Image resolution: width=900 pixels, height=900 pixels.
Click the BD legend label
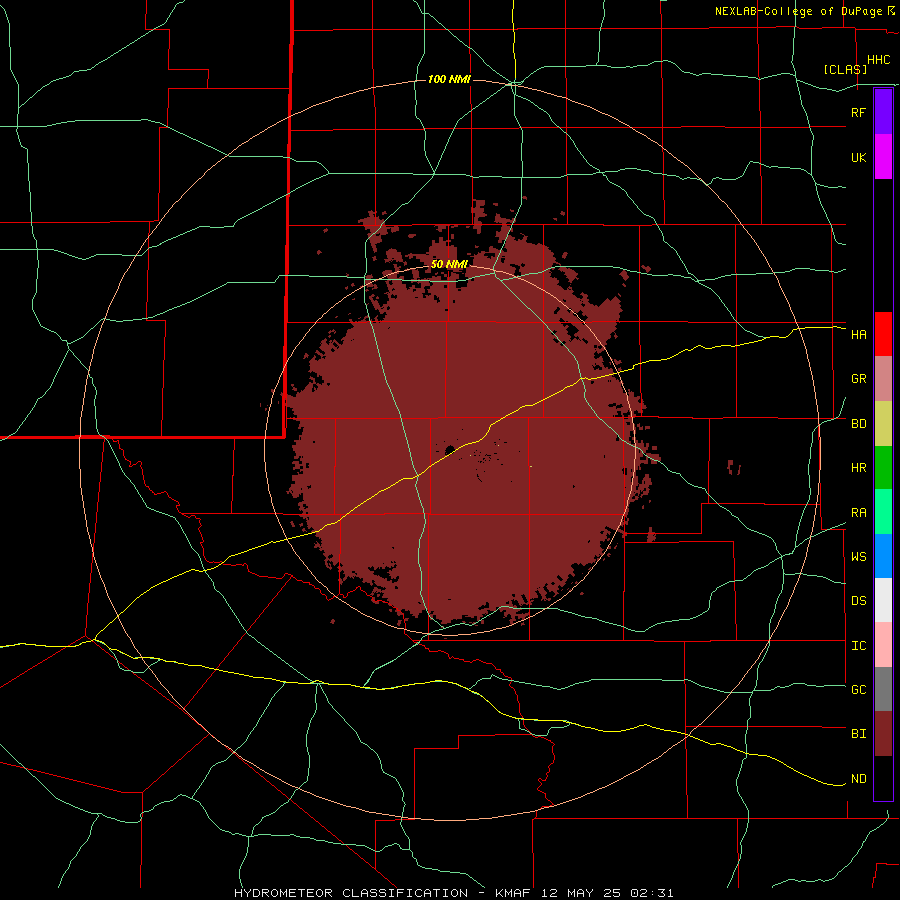click(858, 424)
